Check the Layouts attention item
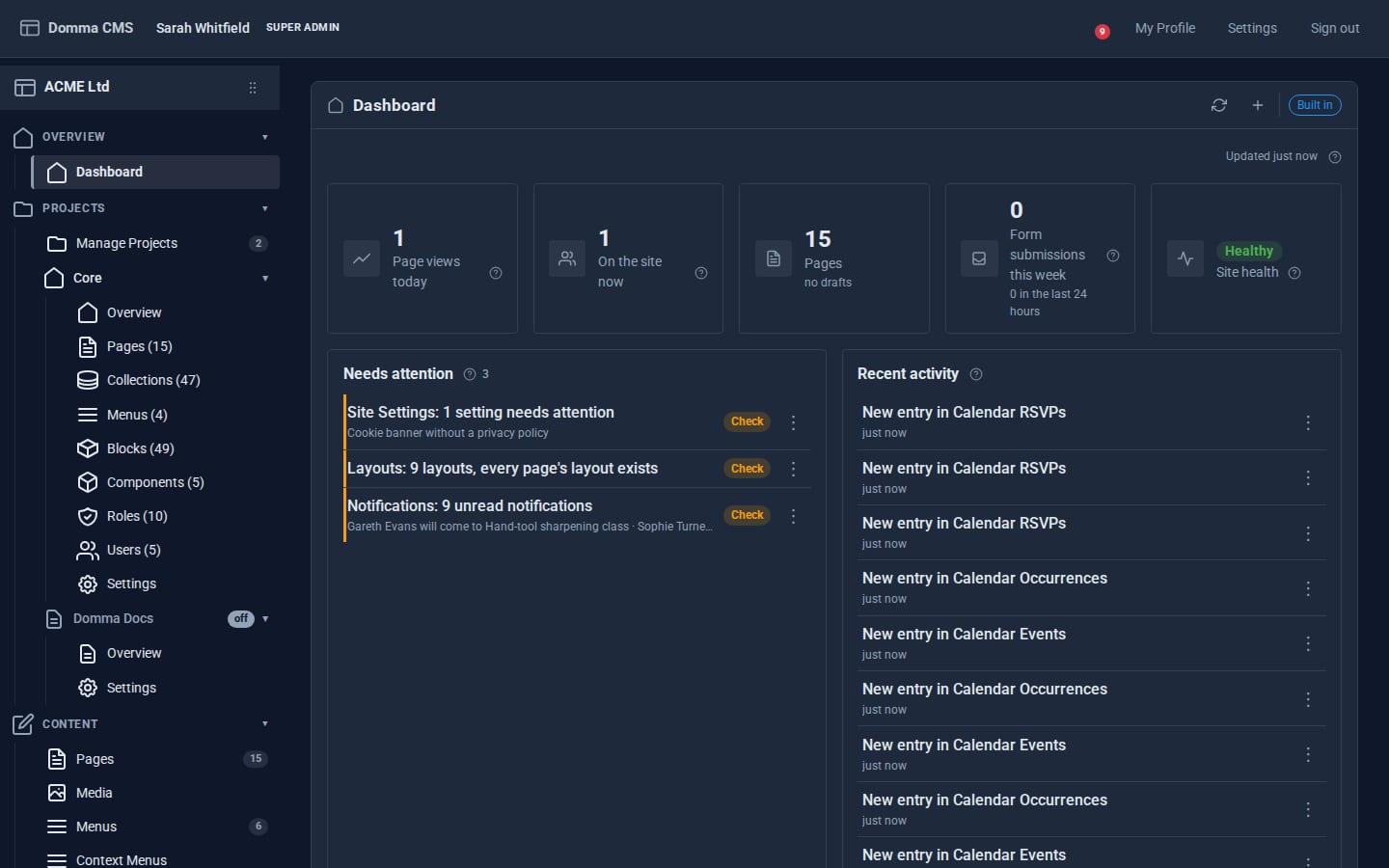 click(748, 469)
